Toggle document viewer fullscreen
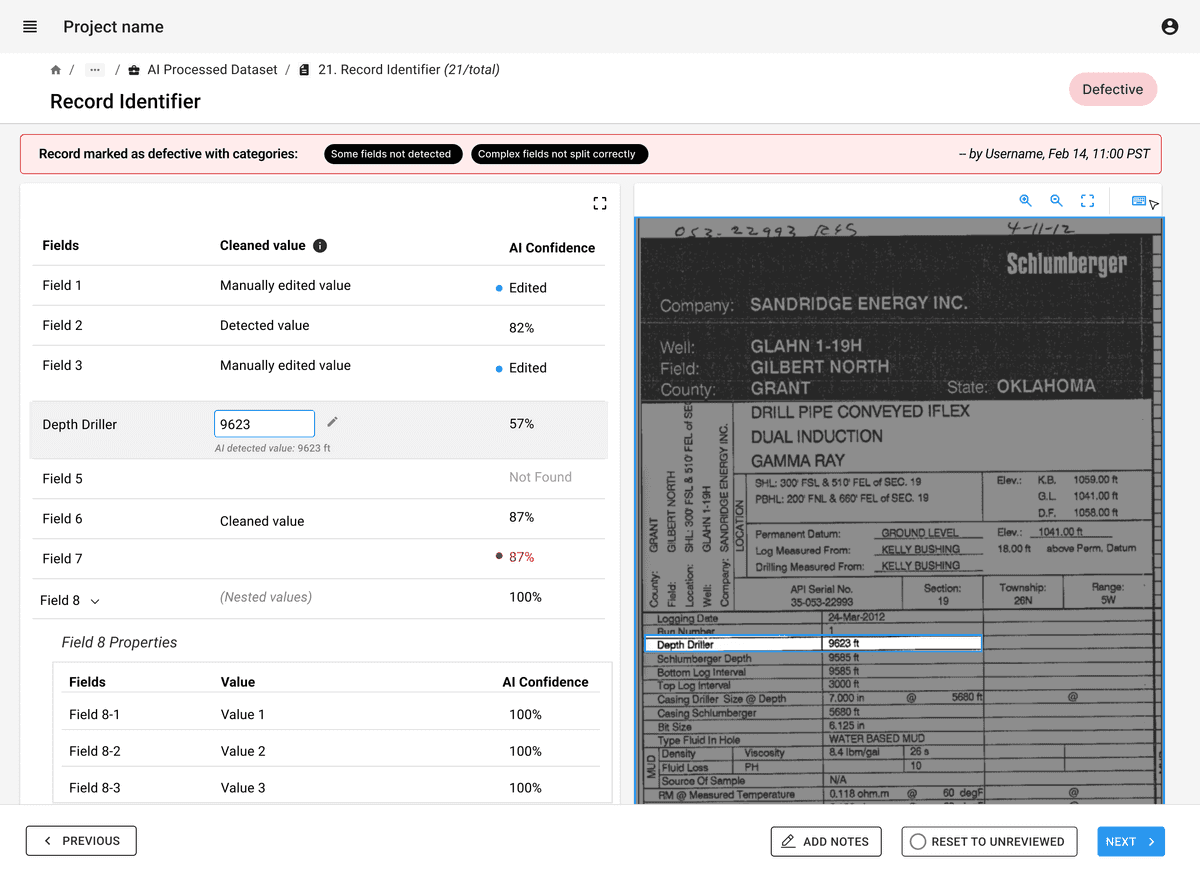 click(1088, 201)
